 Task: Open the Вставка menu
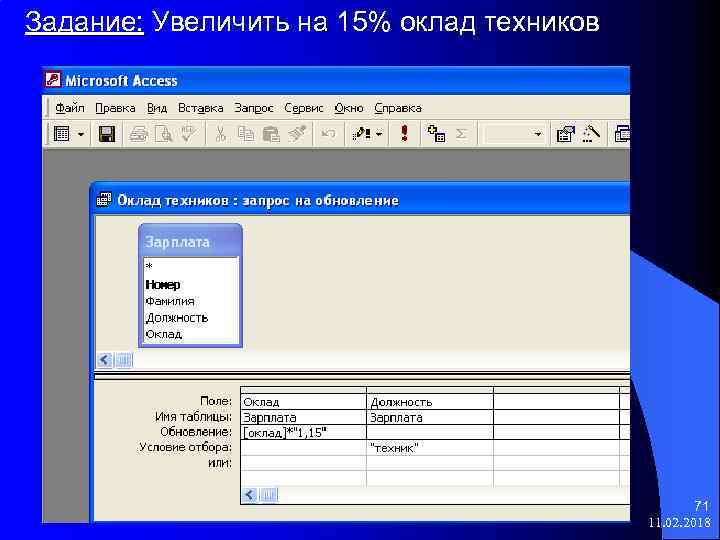click(201, 108)
